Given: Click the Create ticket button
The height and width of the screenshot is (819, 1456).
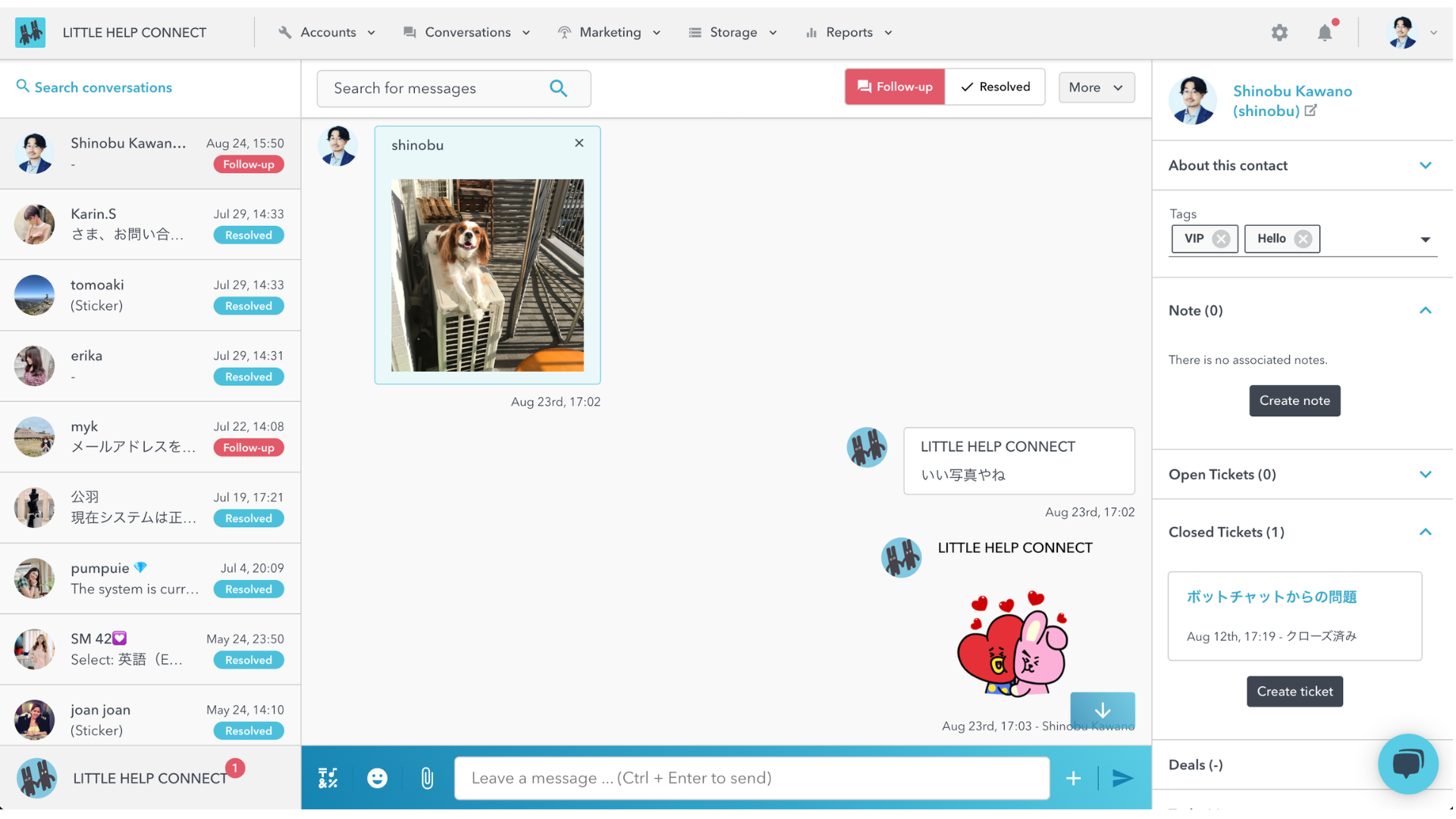Looking at the screenshot, I should click(1294, 691).
